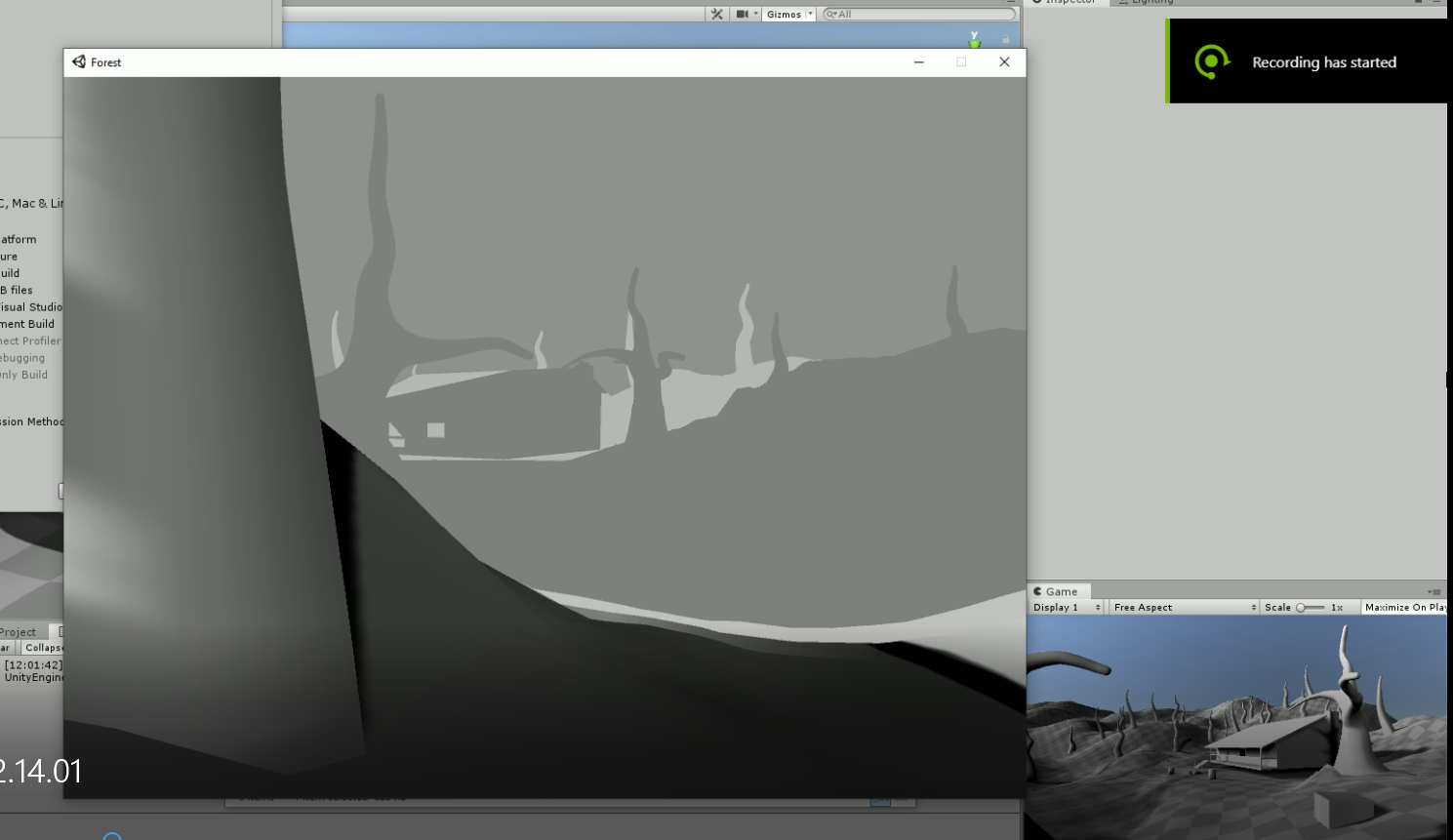
Task: Minimize the Forest game window
Action: coord(918,61)
